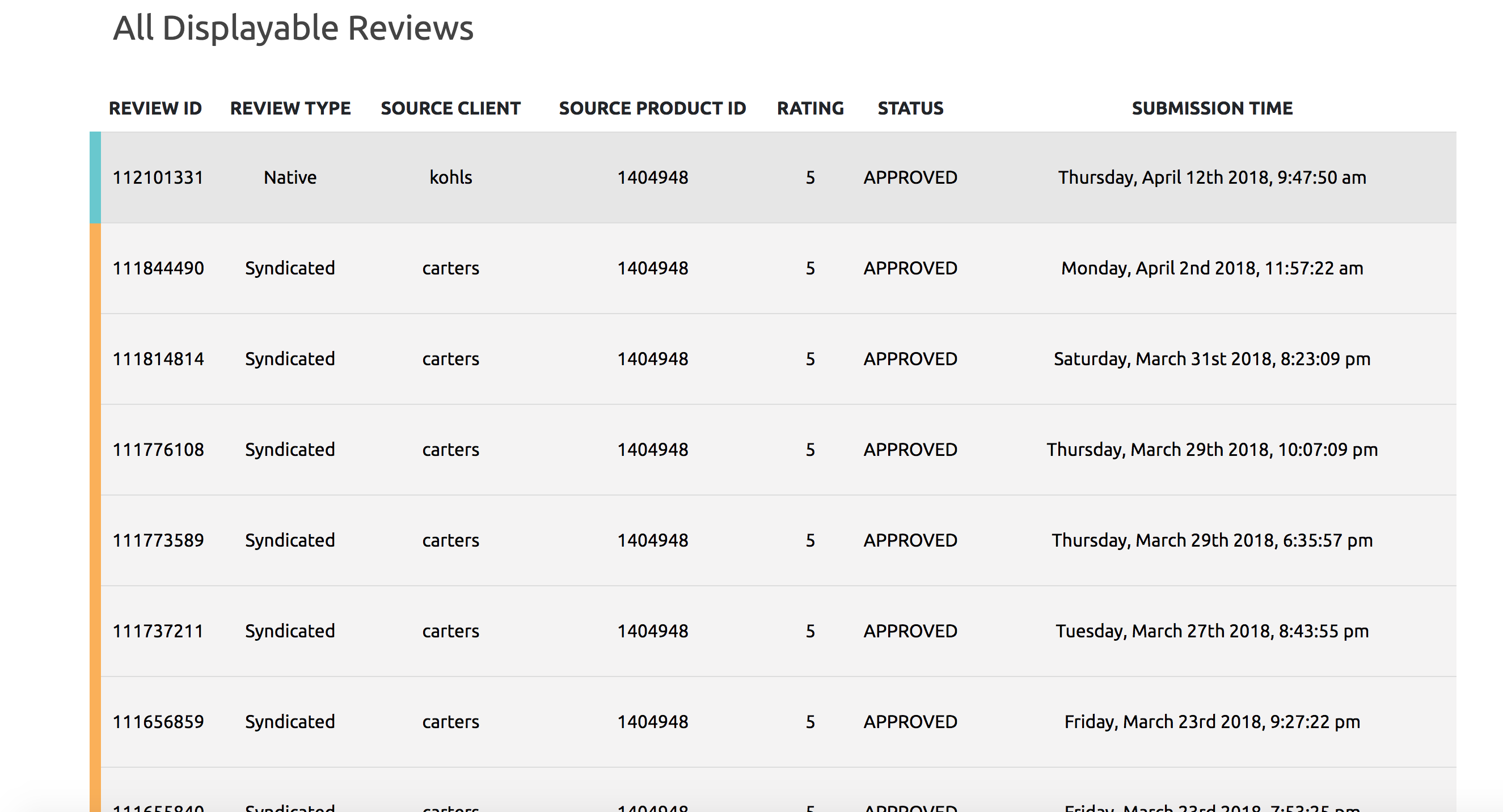Sort by the REVIEW ID column header
Image resolution: width=1503 pixels, height=812 pixels.
(x=155, y=108)
